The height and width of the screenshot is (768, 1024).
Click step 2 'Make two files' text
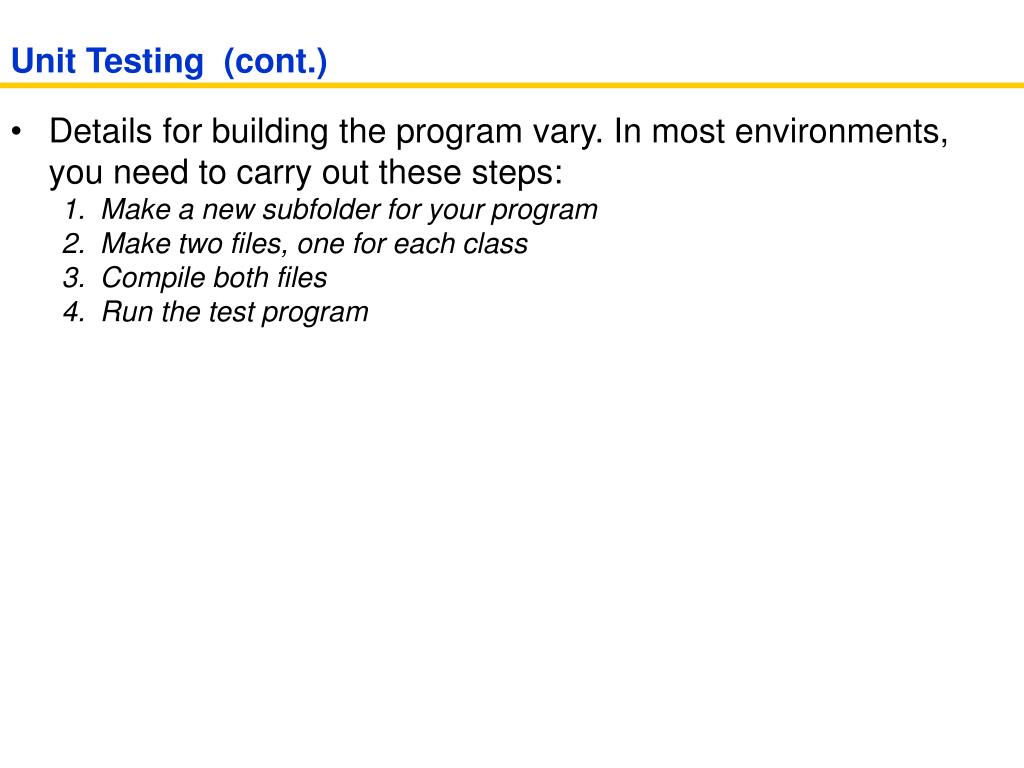point(314,244)
